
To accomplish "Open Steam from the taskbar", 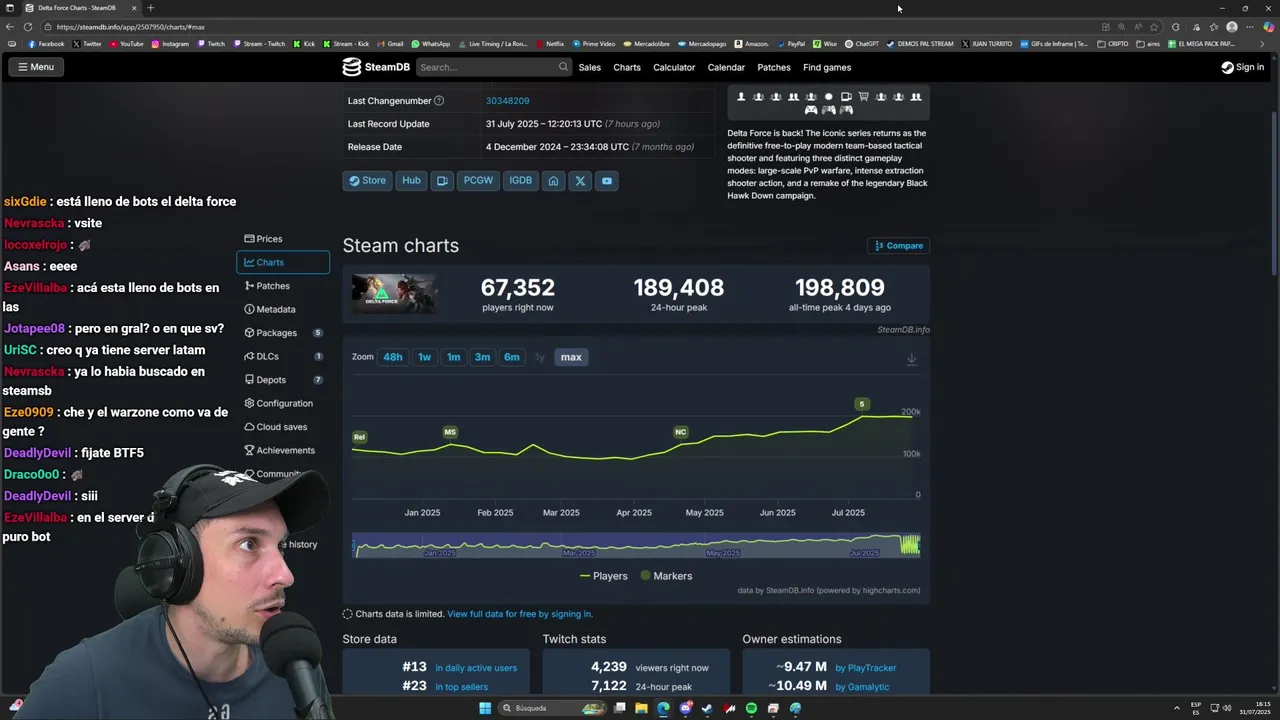I will pyautogui.click(x=707, y=708).
